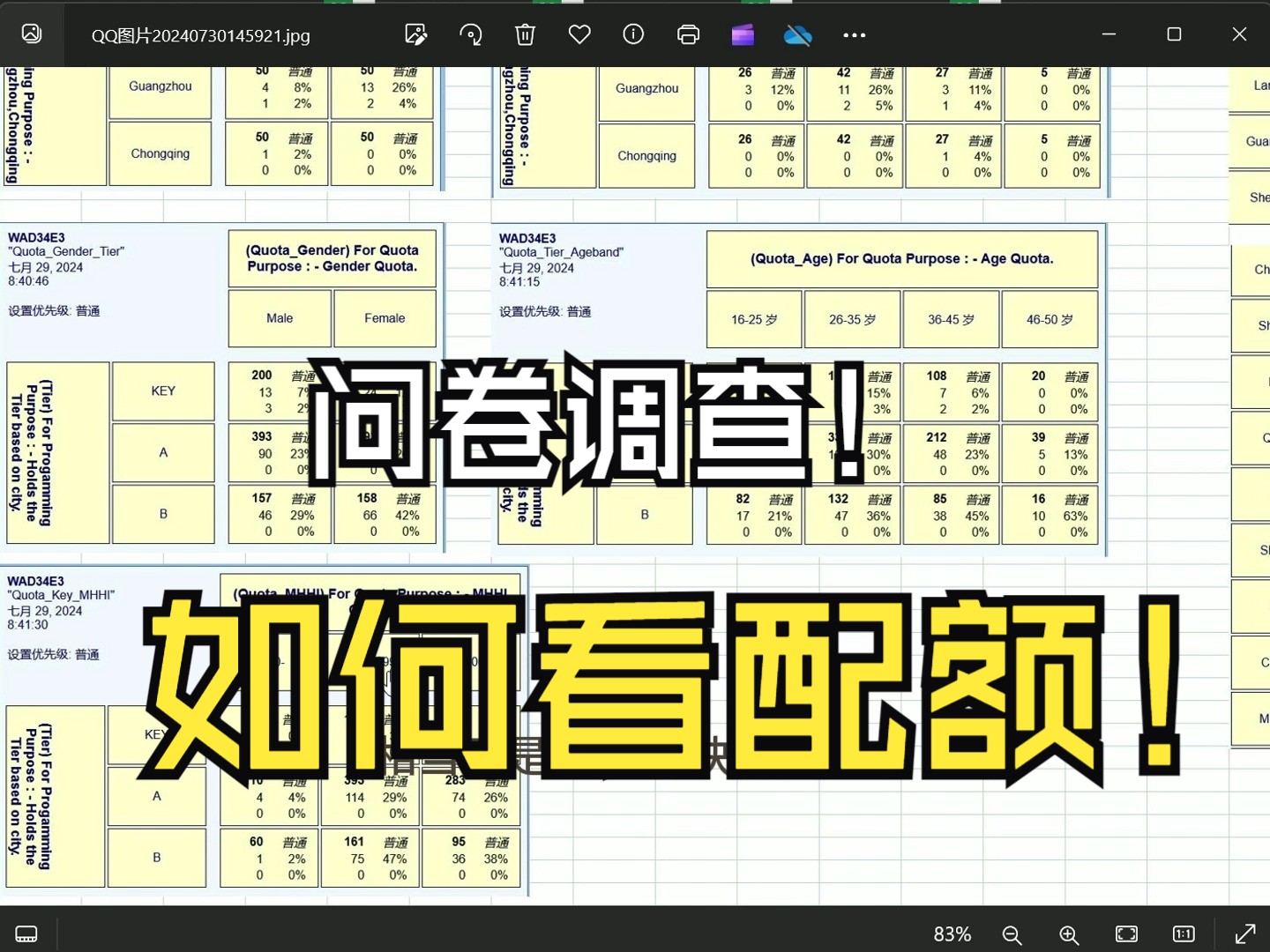This screenshot has height=952, width=1270.
Task: Click the A row cell in MHHI table
Action: [157, 796]
